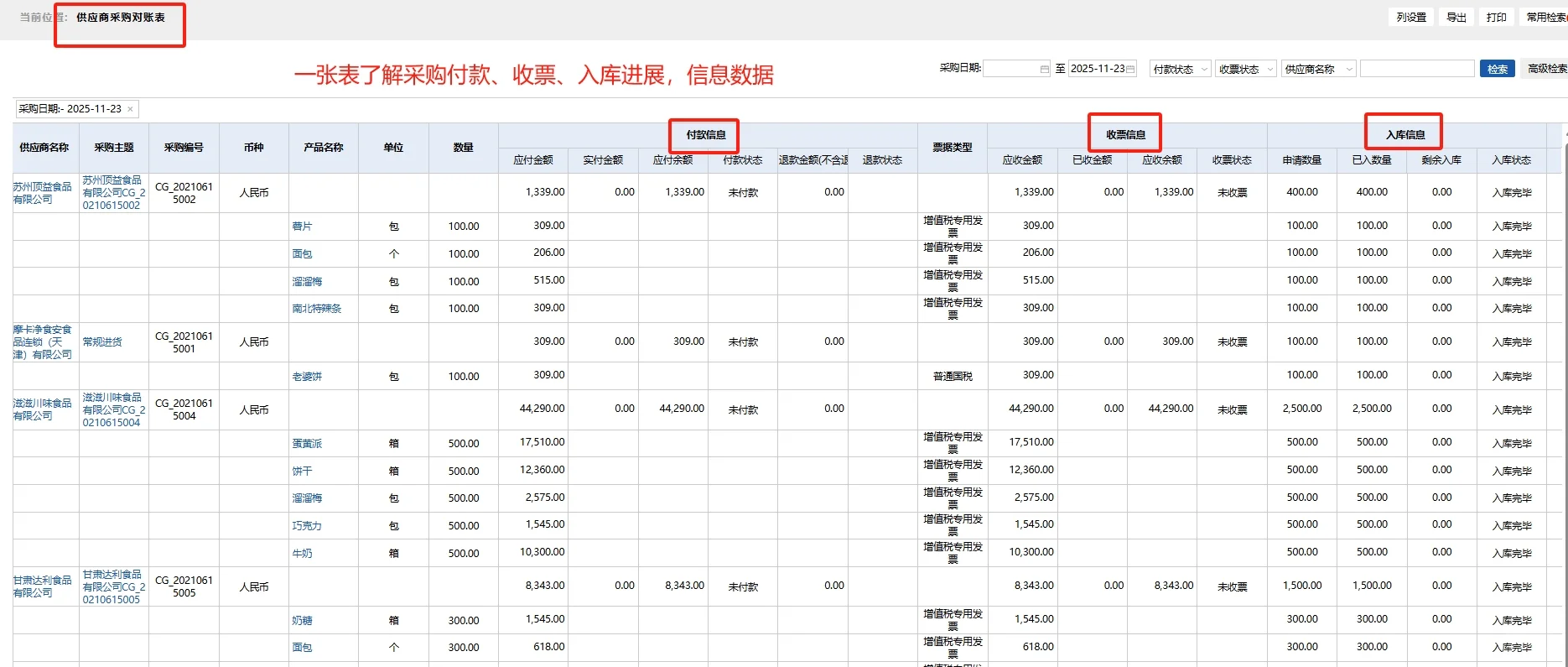This screenshot has width=1568, height=667.
Task: Open the calendar icon beside 2025-11-23 end date
Action: point(1130,69)
